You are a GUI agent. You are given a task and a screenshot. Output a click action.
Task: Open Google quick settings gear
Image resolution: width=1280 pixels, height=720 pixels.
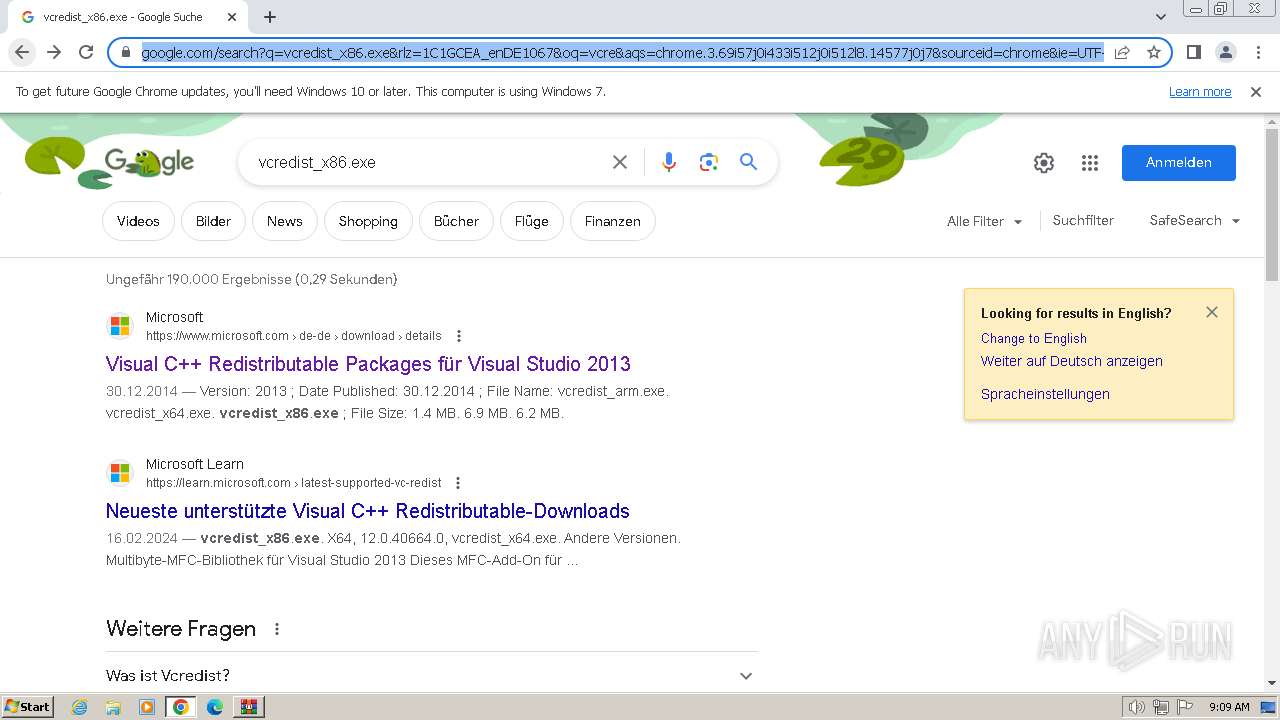pyautogui.click(x=1044, y=163)
